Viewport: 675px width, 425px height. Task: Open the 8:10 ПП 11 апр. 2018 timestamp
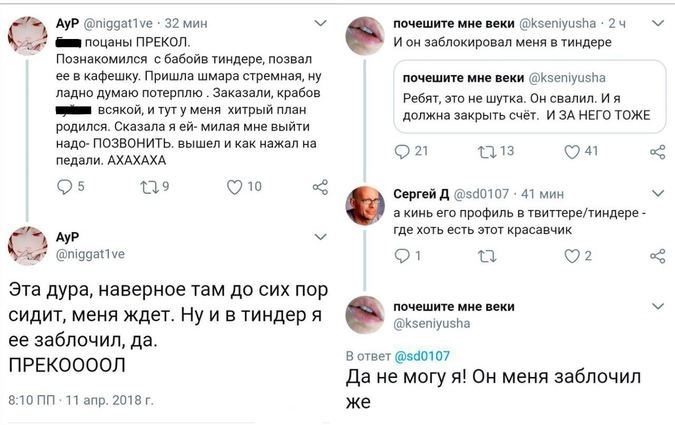click(x=80, y=400)
